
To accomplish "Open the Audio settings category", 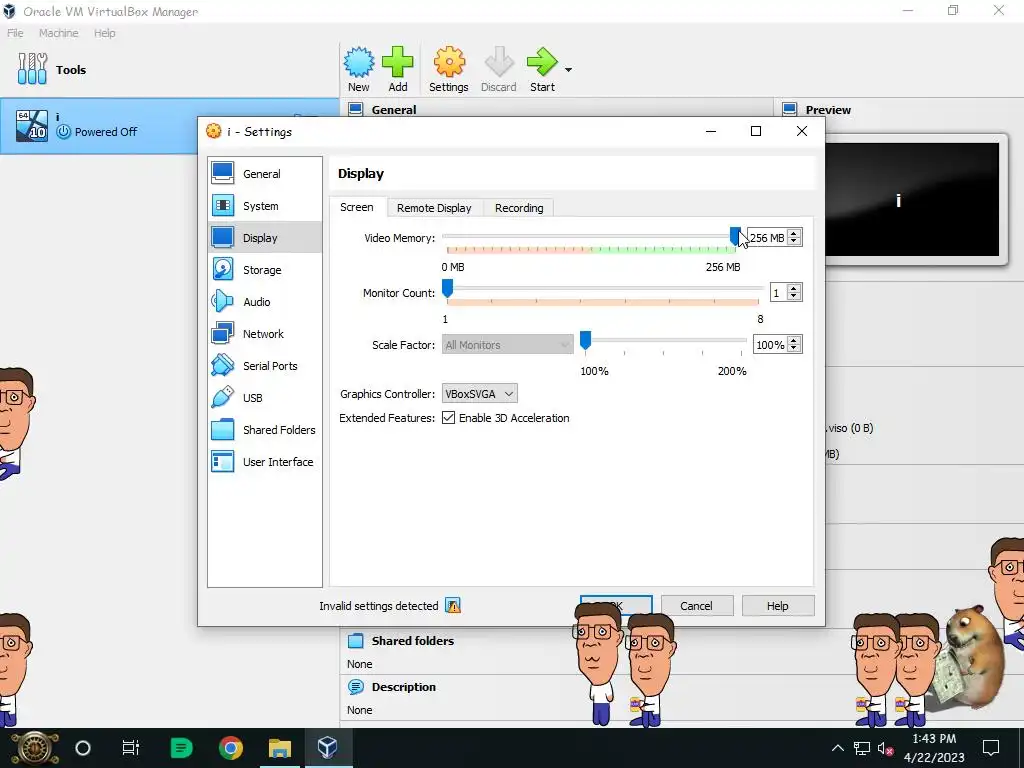I will (264, 302).
